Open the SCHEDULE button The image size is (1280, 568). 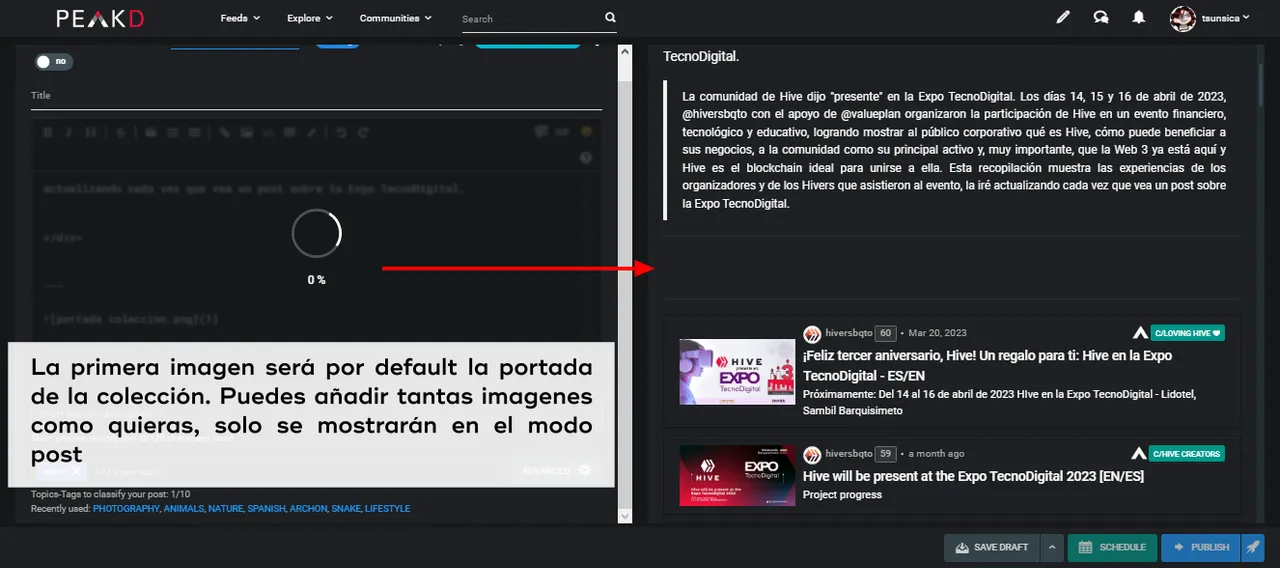click(1111, 547)
